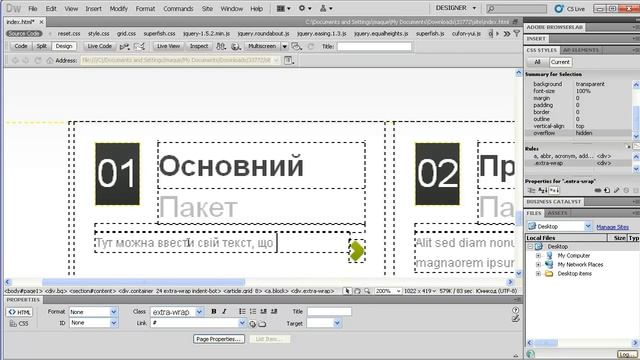Viewport: 640px width, 360px height.
Task: Click the Quick Tag Editor icon in Properties
Action: click(x=516, y=319)
